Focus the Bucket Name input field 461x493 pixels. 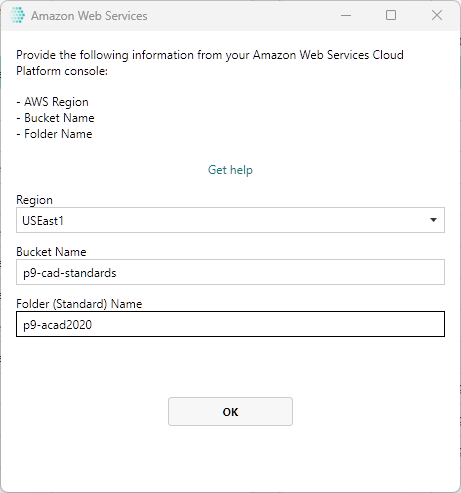[230, 272]
